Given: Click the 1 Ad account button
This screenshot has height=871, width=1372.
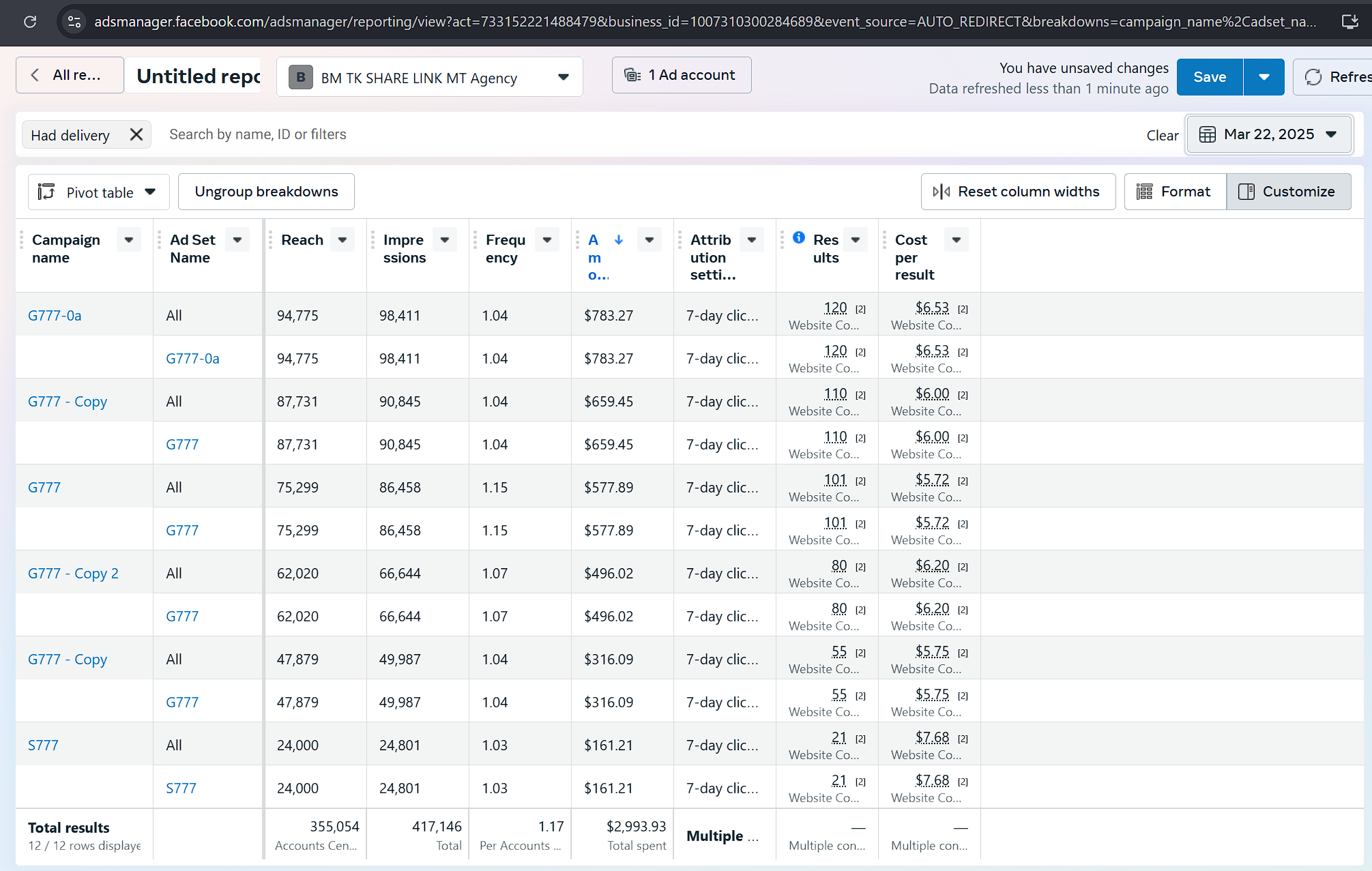Looking at the screenshot, I should pos(681,75).
